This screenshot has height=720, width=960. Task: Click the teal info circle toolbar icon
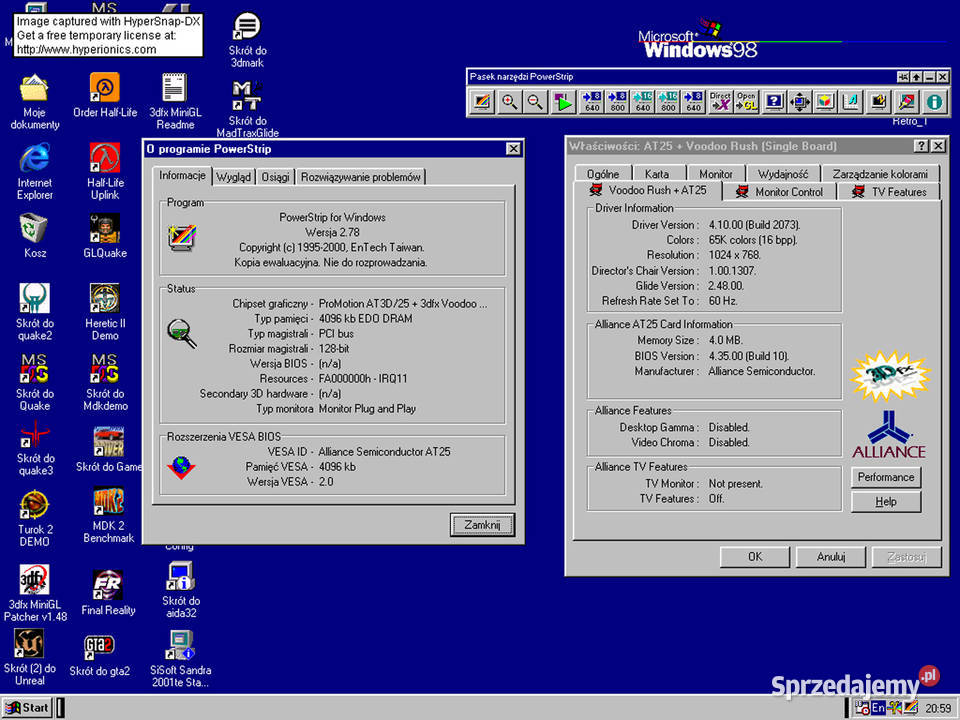tap(934, 102)
